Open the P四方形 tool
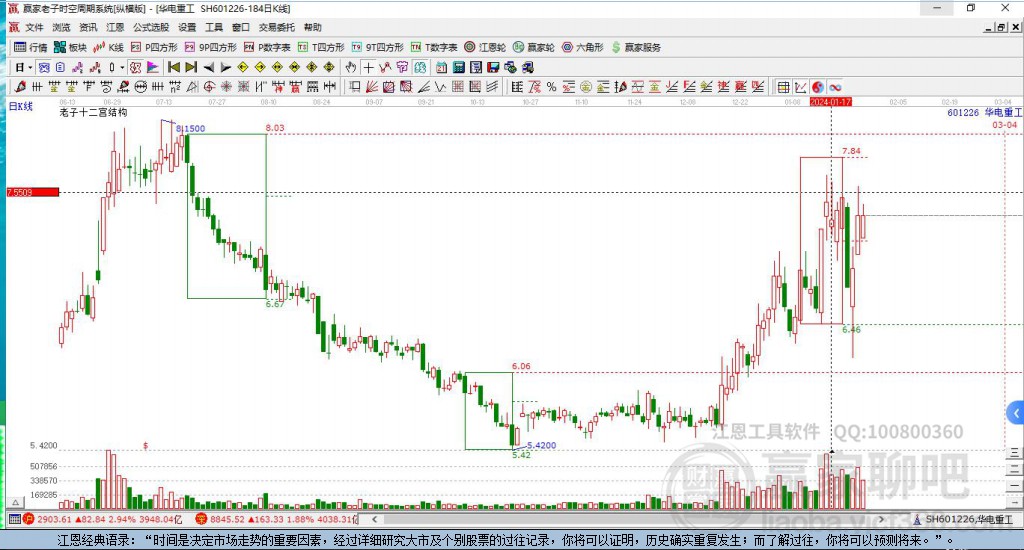The image size is (1024, 550). tap(154, 47)
